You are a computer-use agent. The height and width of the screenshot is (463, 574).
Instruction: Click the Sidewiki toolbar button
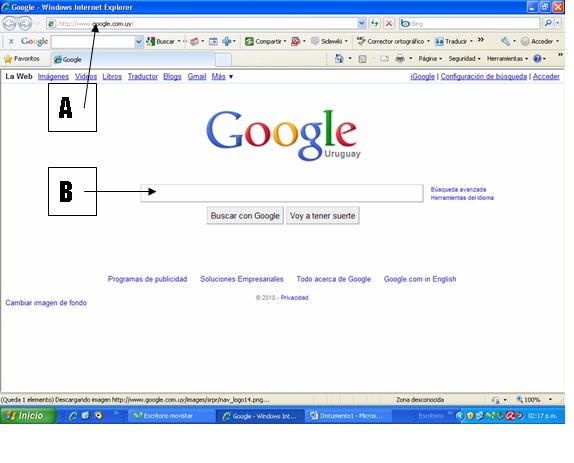pyautogui.click(x=329, y=41)
